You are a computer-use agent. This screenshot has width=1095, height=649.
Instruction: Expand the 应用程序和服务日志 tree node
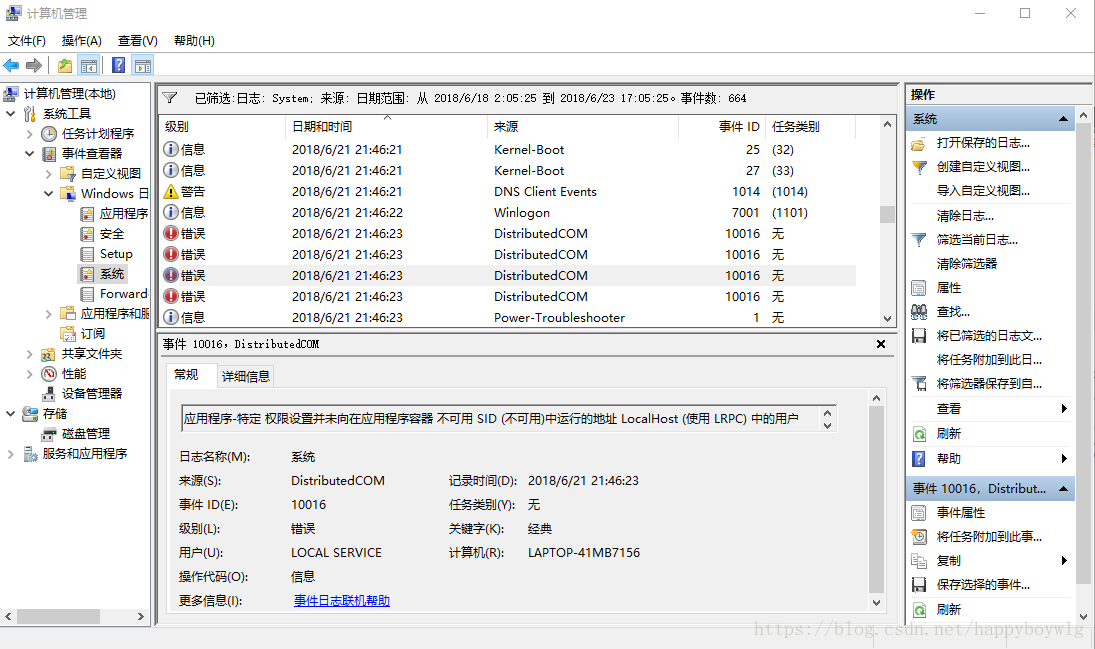(x=48, y=314)
